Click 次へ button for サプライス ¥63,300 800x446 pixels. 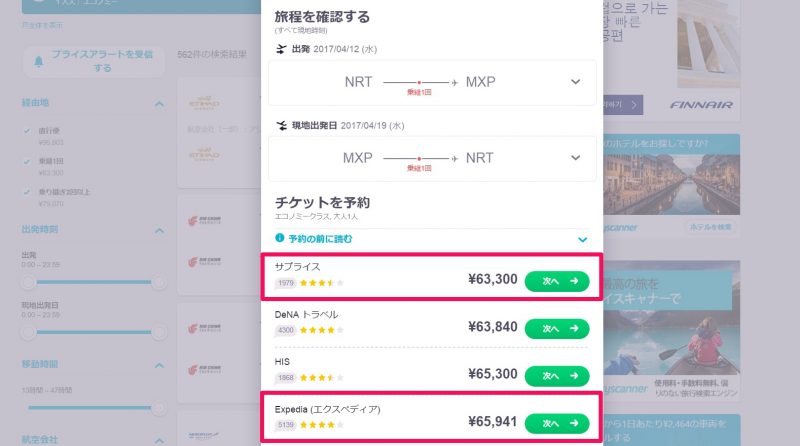[557, 281]
